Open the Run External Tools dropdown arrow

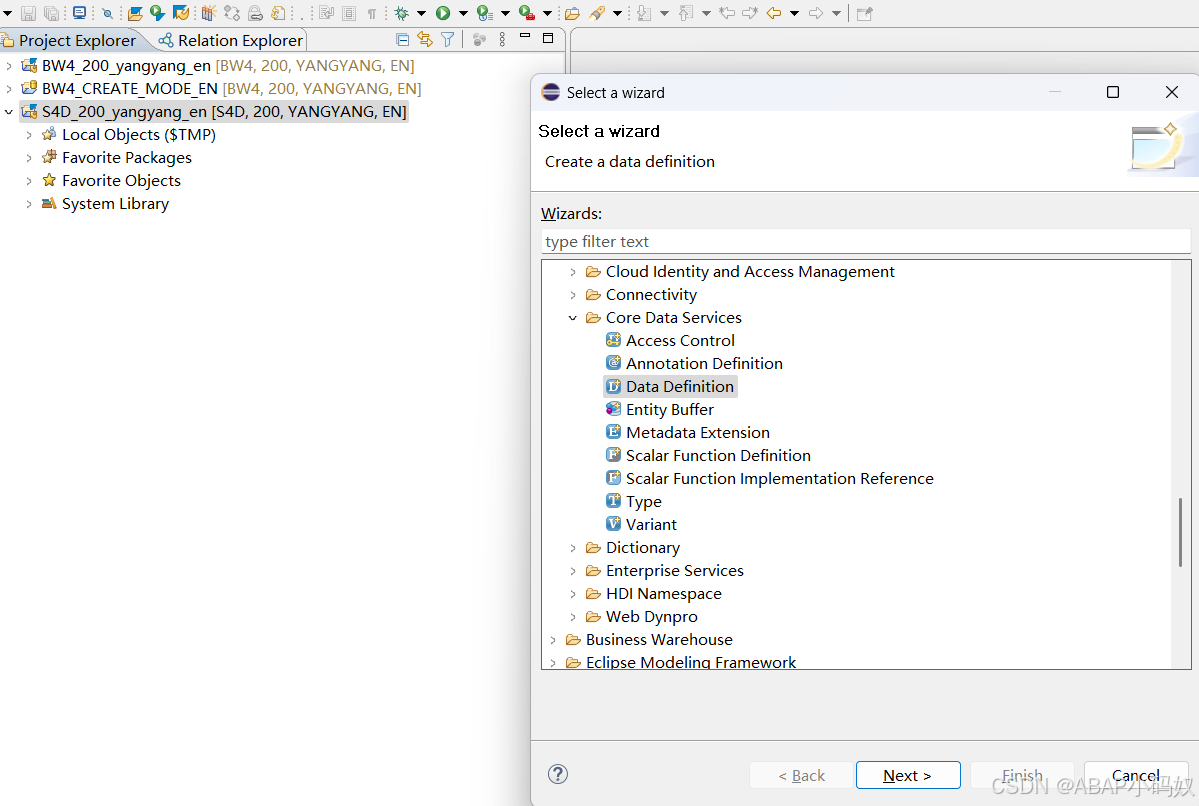pos(547,13)
